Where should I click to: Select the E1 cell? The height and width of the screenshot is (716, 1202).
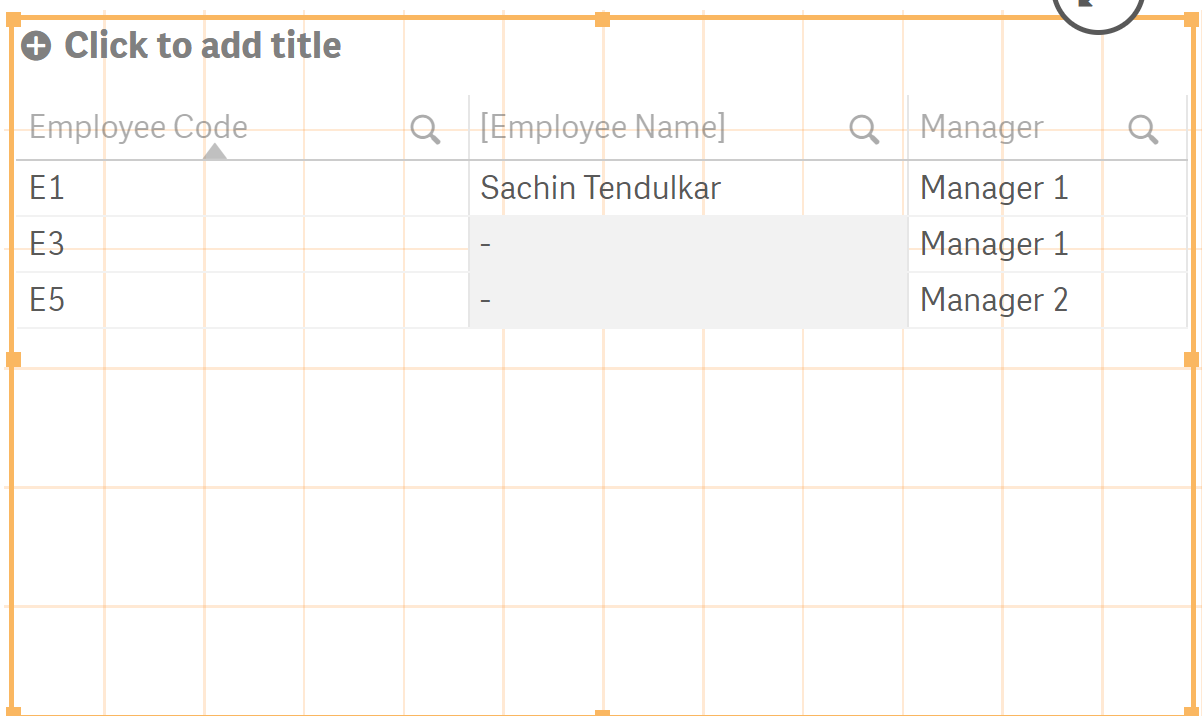click(x=47, y=188)
